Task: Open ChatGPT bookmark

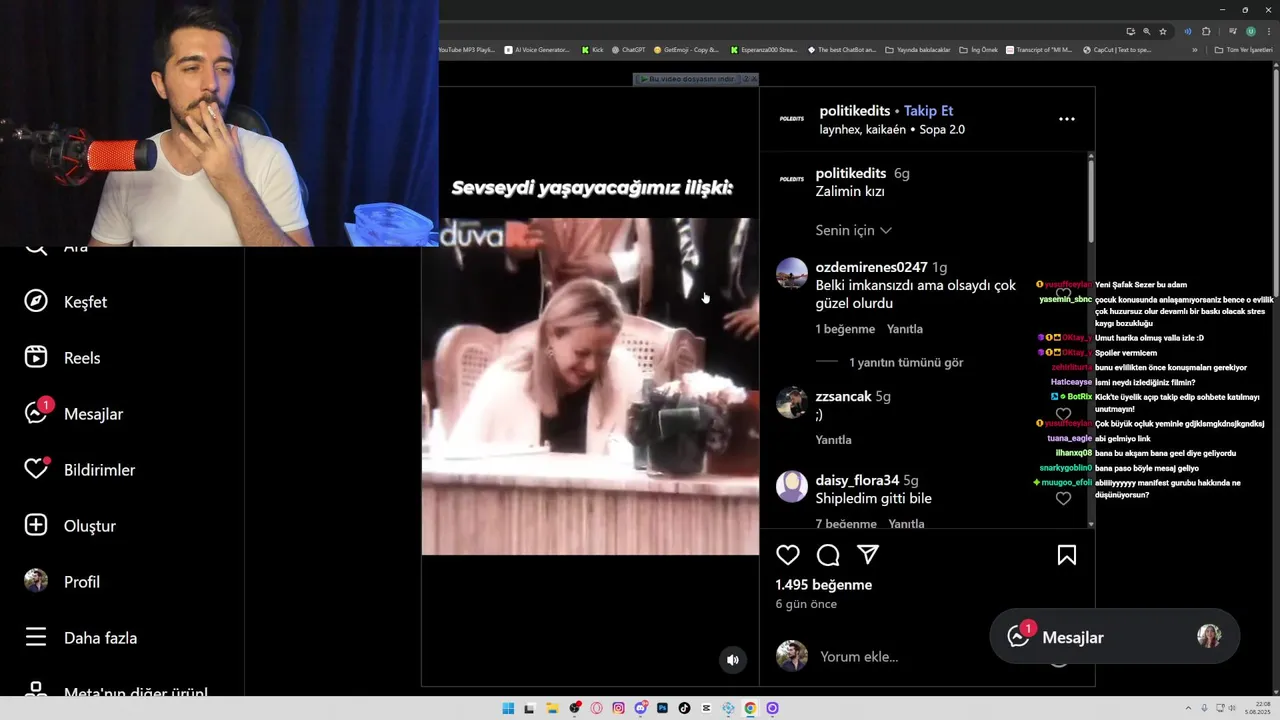Action: [x=629, y=50]
